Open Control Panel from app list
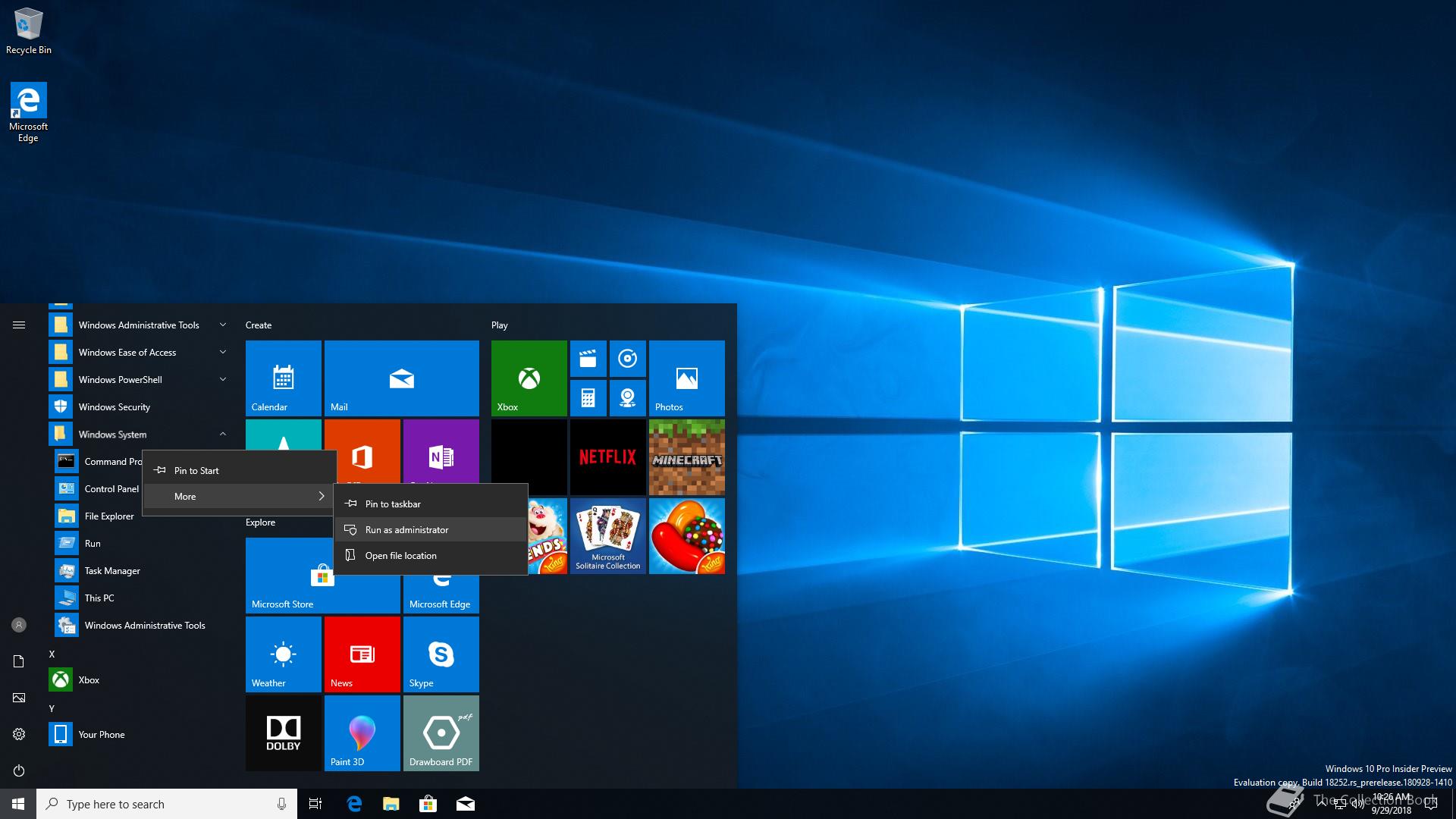This screenshot has height=819, width=1456. [x=99, y=488]
